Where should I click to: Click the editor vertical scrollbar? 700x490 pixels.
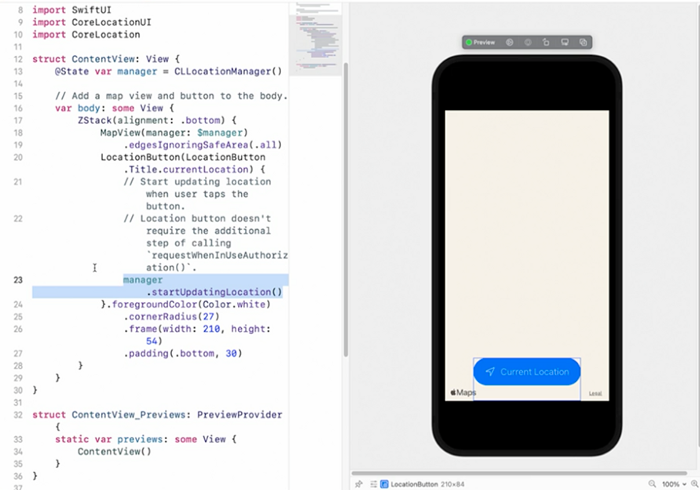345,200
